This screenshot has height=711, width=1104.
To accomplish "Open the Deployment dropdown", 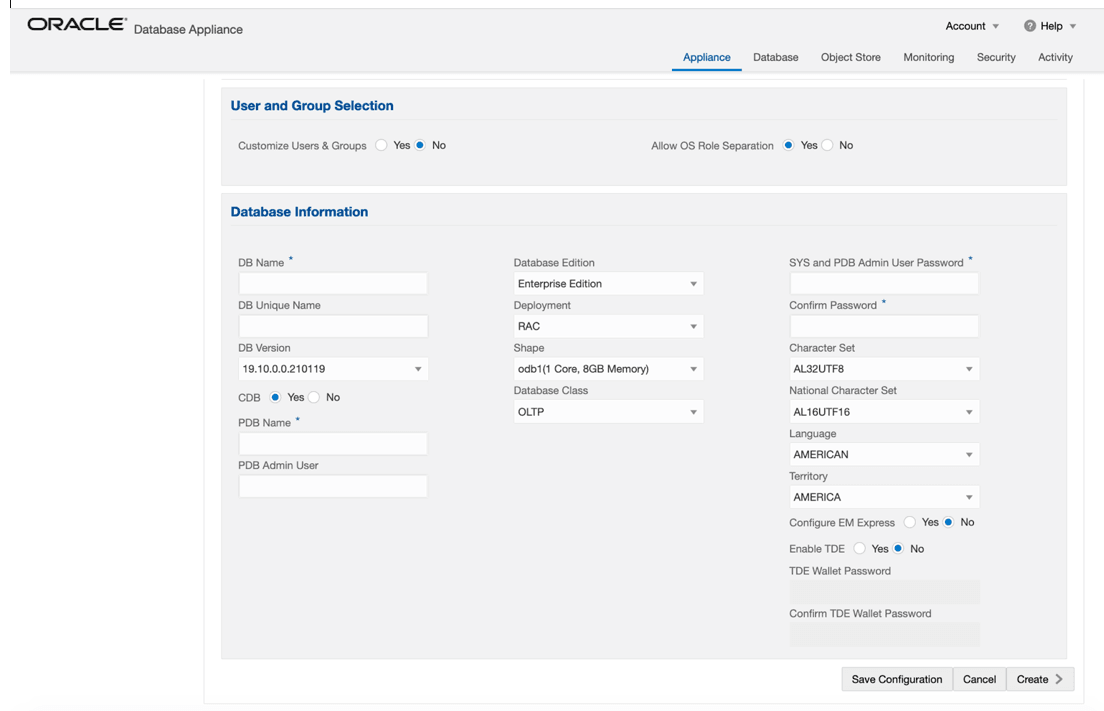I will click(x=608, y=325).
